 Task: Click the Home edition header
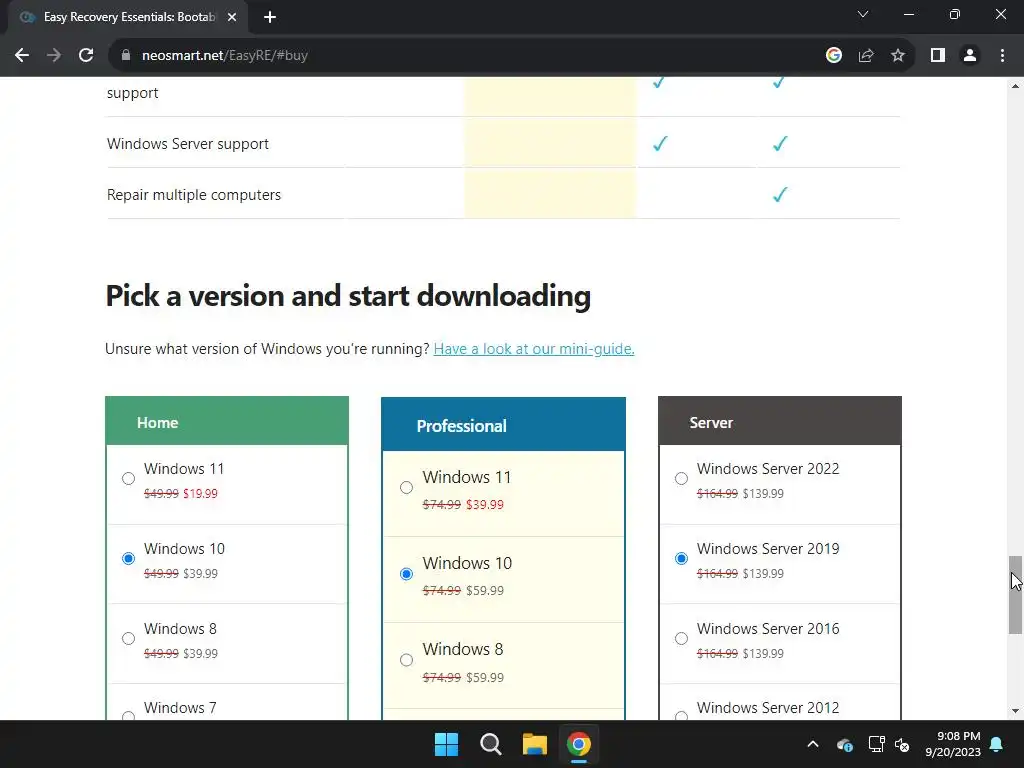coord(227,421)
